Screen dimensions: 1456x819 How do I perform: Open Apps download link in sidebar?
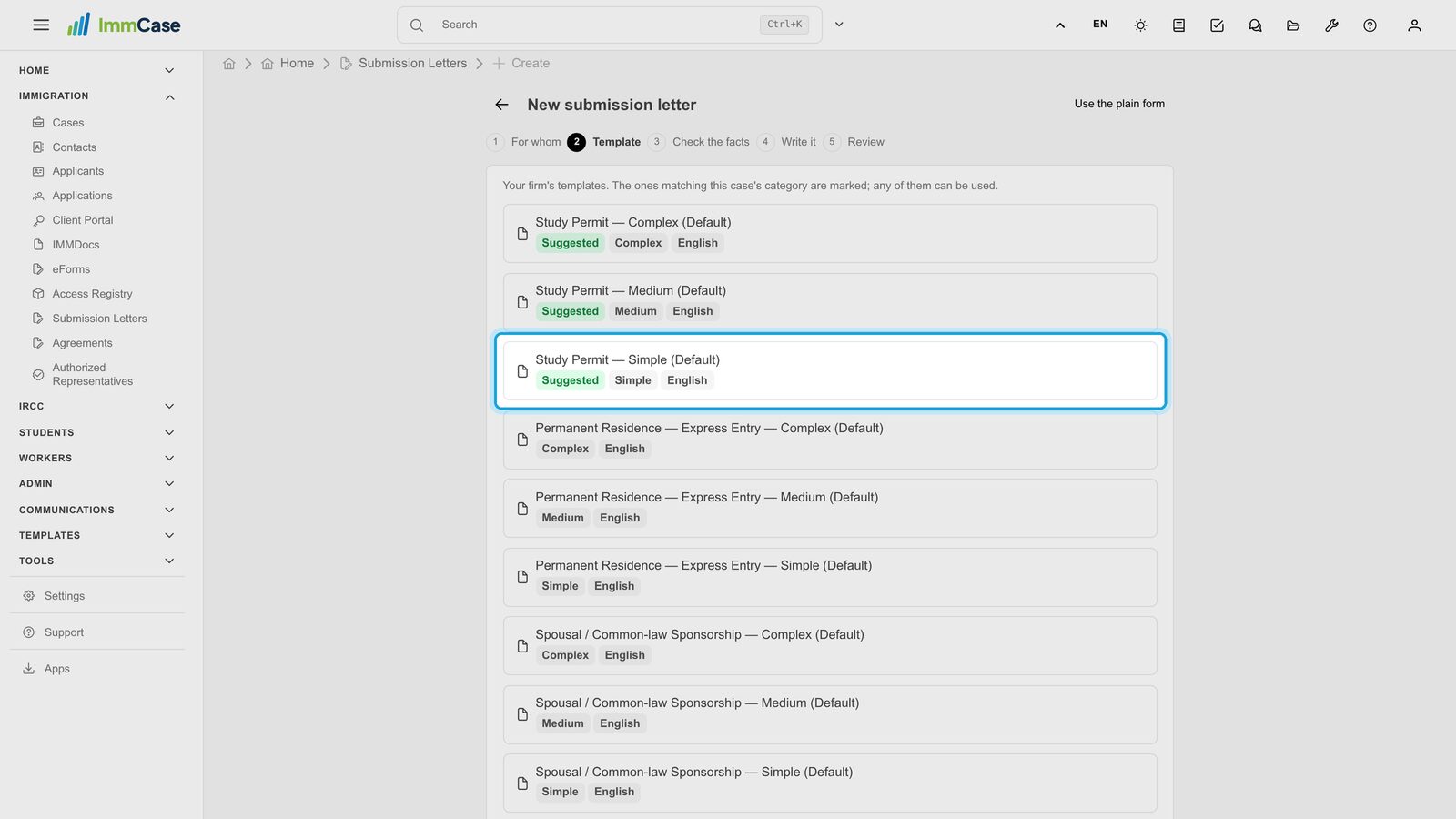(x=56, y=669)
